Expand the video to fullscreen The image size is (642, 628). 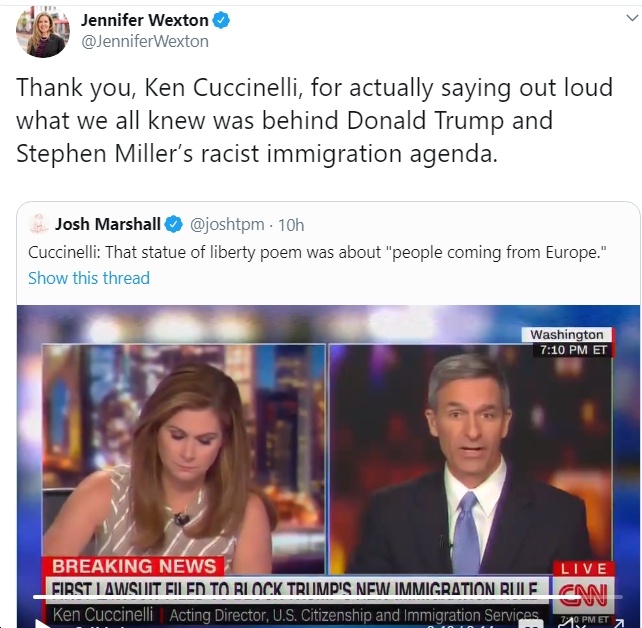pyautogui.click(x=617, y=624)
